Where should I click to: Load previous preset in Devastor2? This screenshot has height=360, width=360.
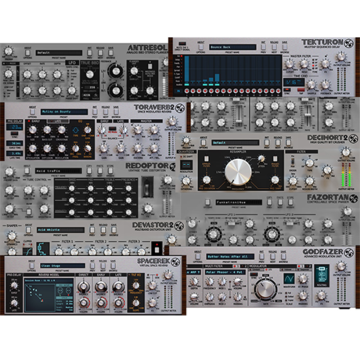pos(92,230)
